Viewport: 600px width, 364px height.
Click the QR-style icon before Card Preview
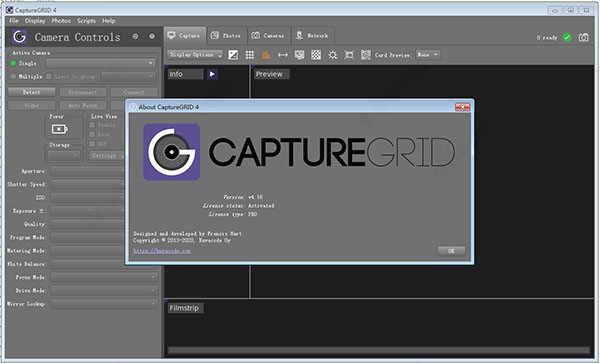click(x=366, y=55)
